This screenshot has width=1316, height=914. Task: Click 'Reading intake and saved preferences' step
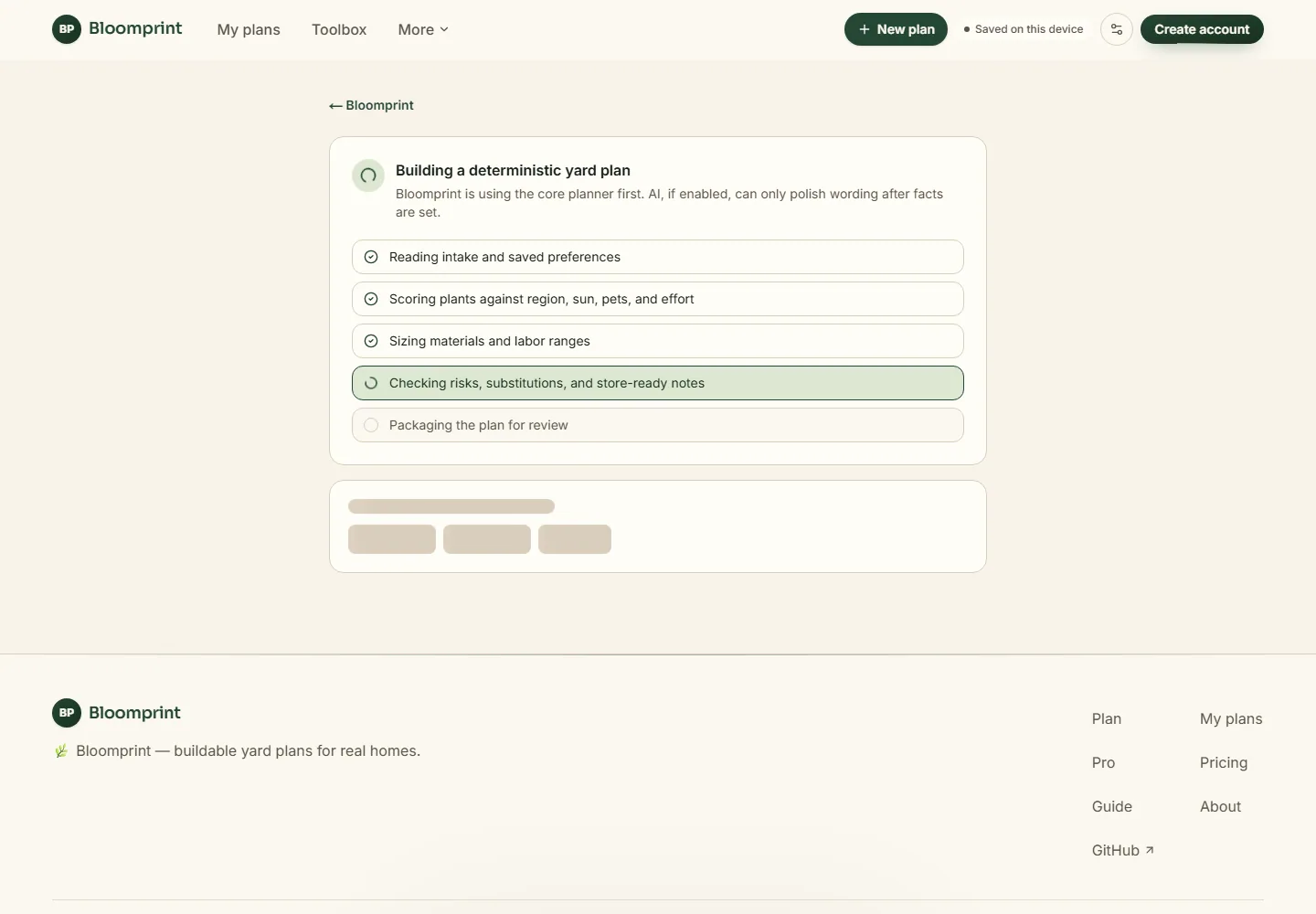click(x=658, y=257)
